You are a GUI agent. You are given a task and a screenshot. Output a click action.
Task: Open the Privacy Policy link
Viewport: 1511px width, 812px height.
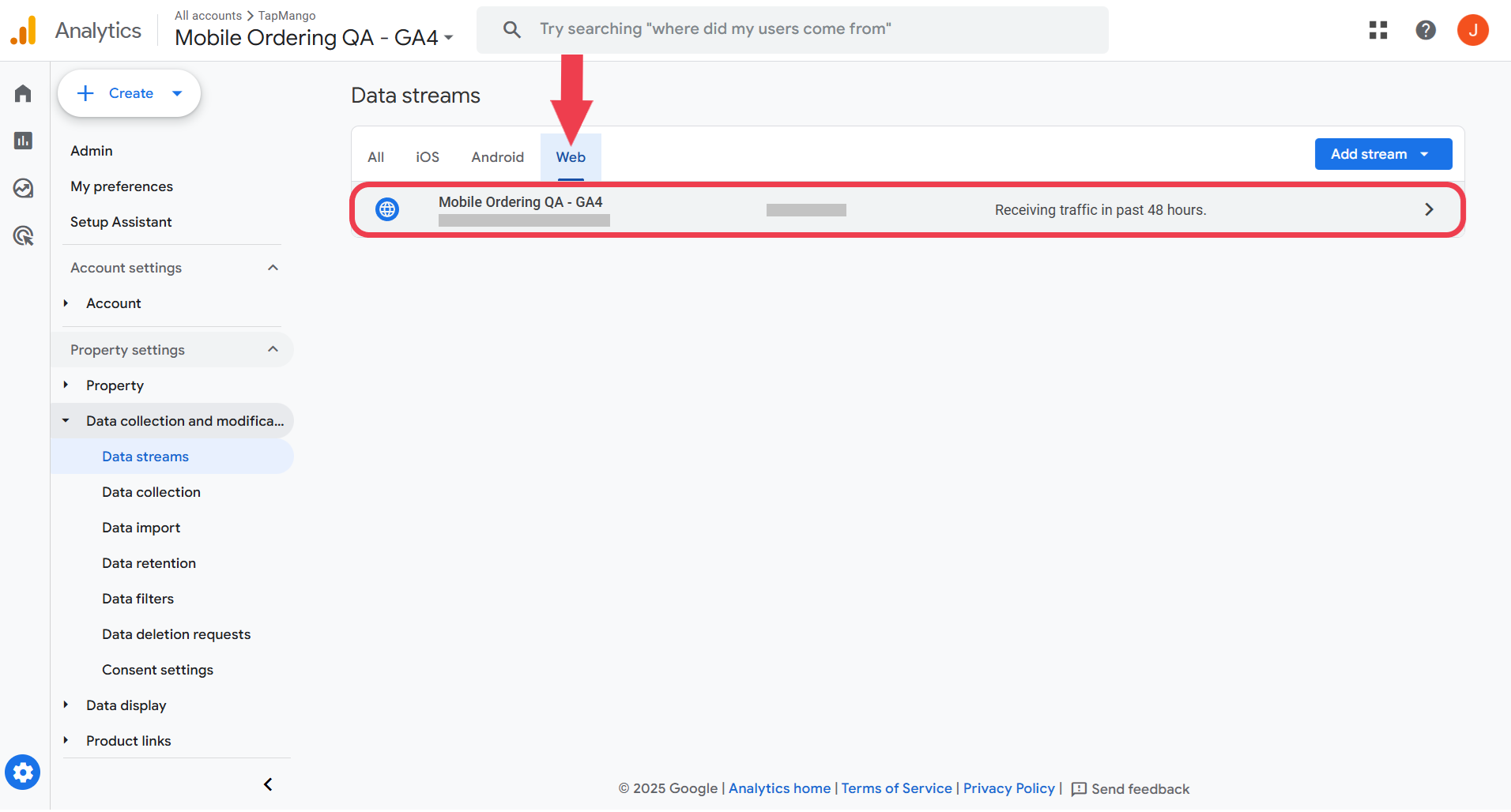click(x=1008, y=788)
